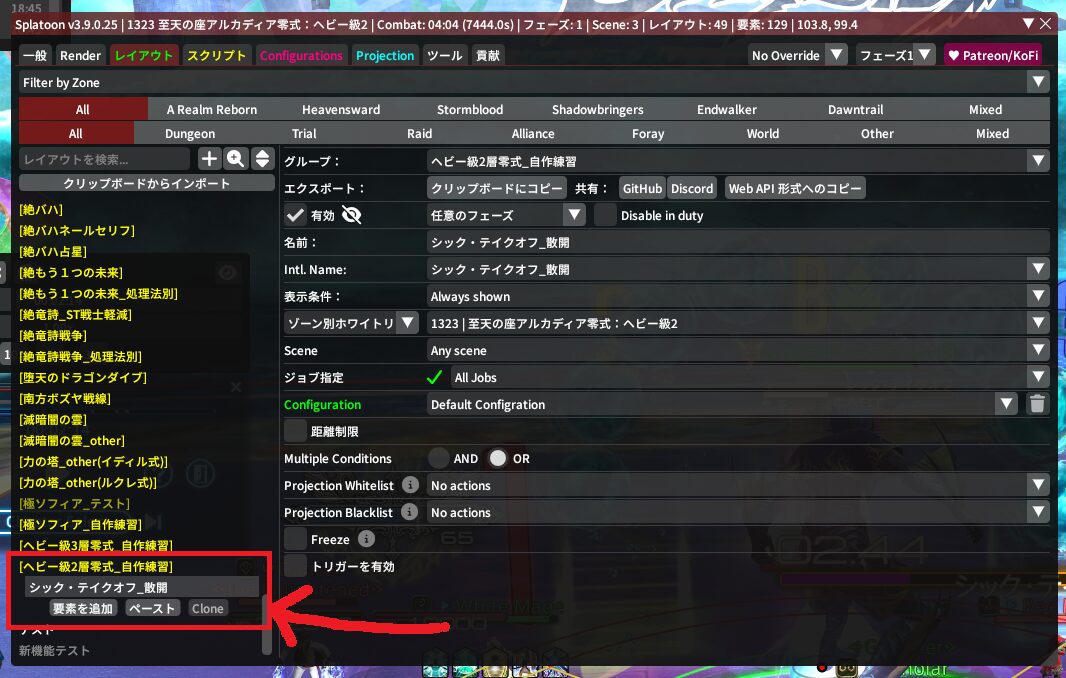Click the crossed-out eye icon next to 有効

pyautogui.click(x=351, y=215)
